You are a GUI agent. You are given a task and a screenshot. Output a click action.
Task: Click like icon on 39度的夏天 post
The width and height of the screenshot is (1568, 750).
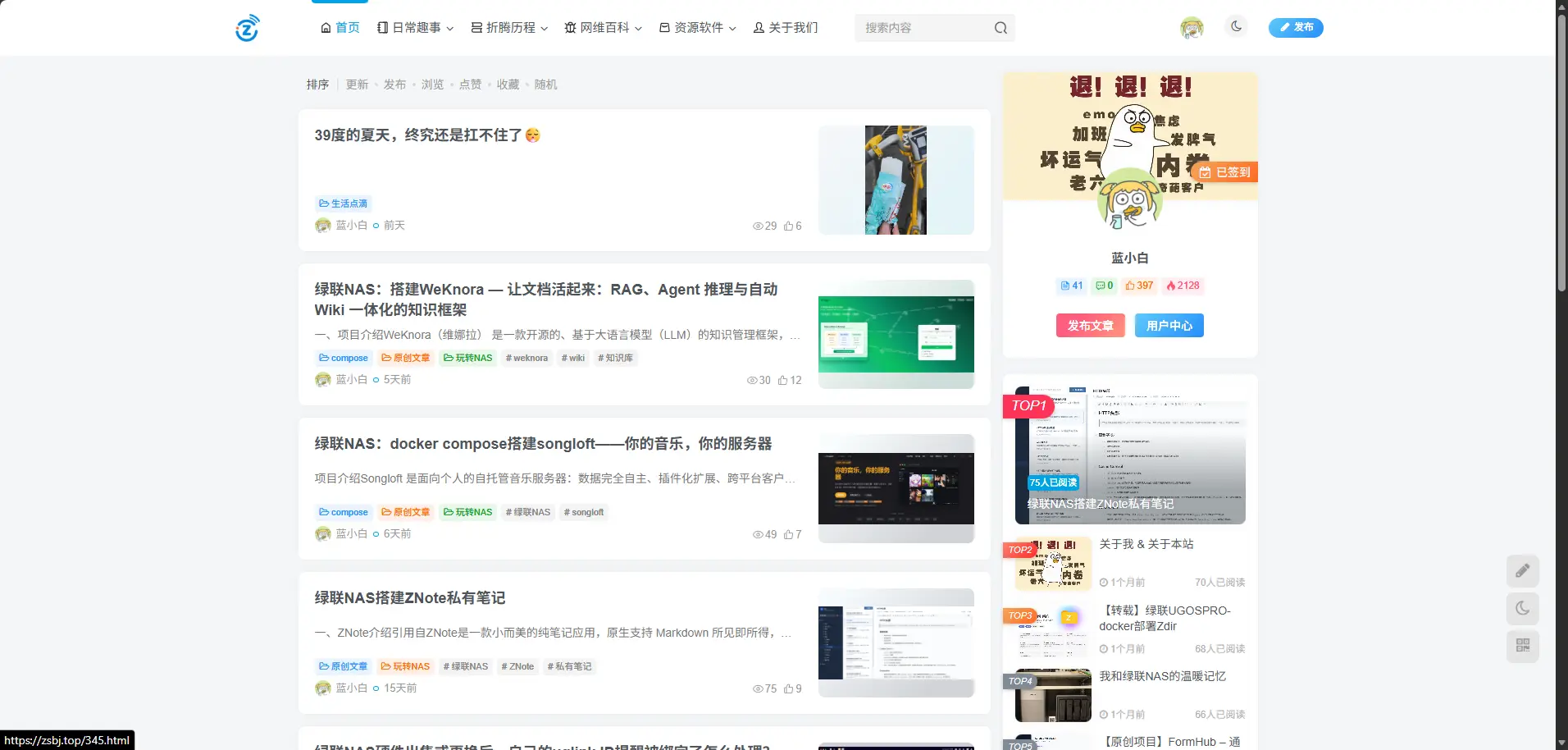coord(788,226)
